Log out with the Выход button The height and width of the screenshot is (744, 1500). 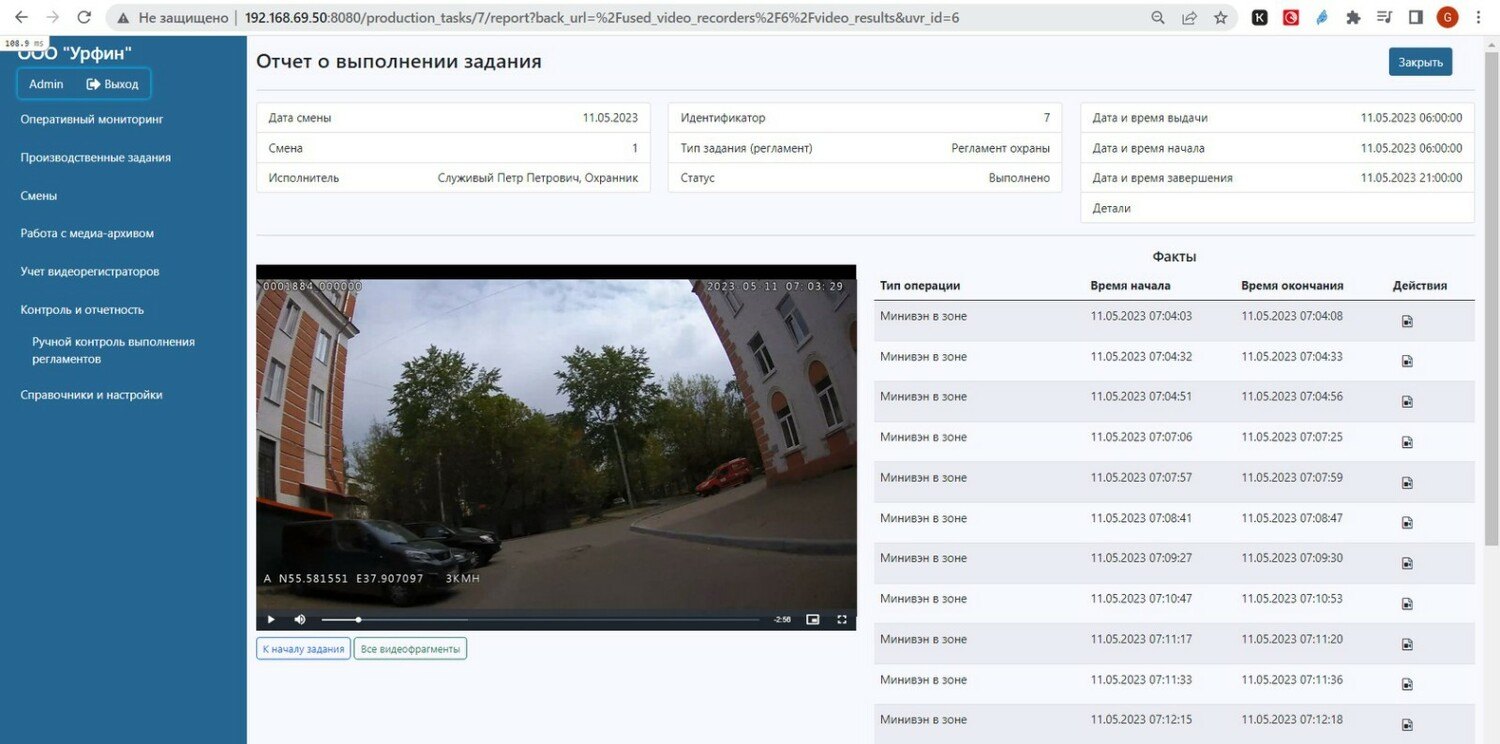coord(112,84)
